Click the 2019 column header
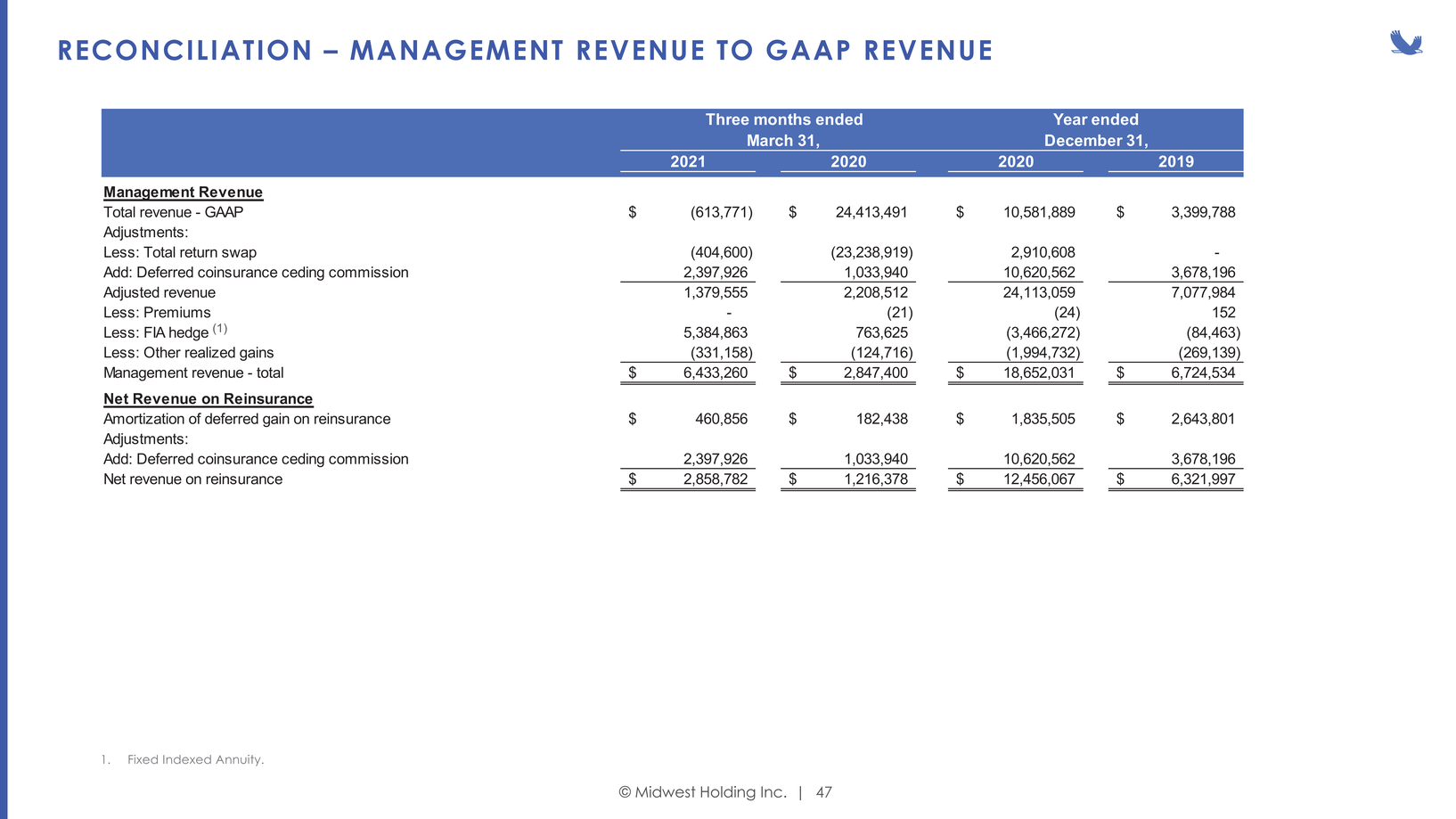This screenshot has height=819, width=1456. pos(1176,161)
